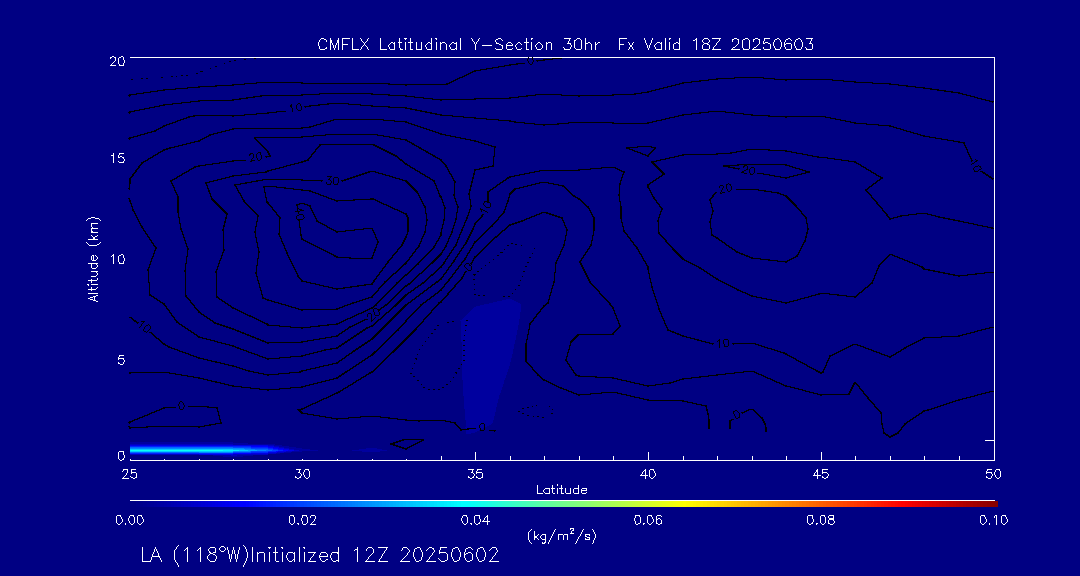
Task: Click the altitude axis tick label "10"
Action: point(116,259)
